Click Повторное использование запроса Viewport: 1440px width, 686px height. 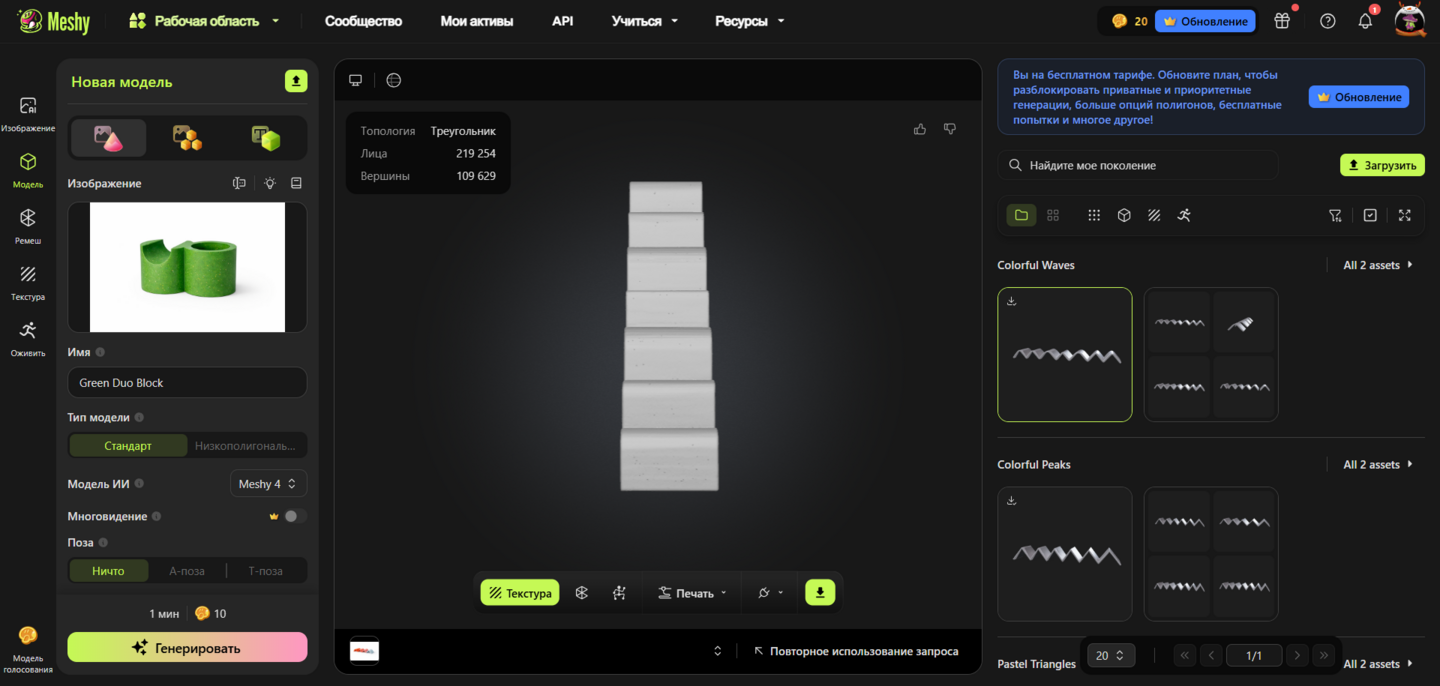point(856,651)
